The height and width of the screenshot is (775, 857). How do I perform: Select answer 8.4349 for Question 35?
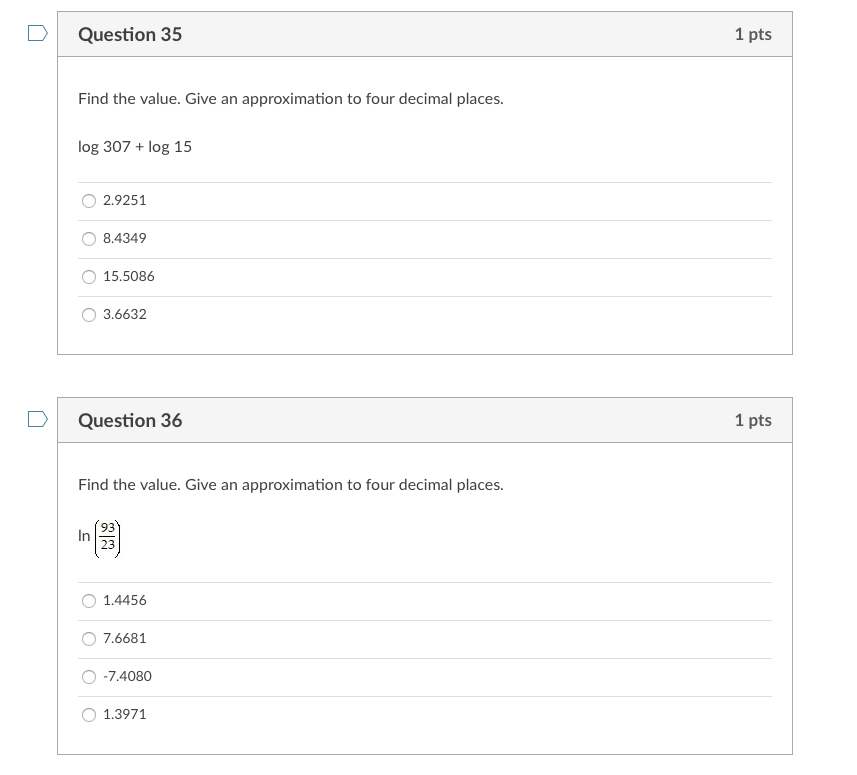pos(89,238)
